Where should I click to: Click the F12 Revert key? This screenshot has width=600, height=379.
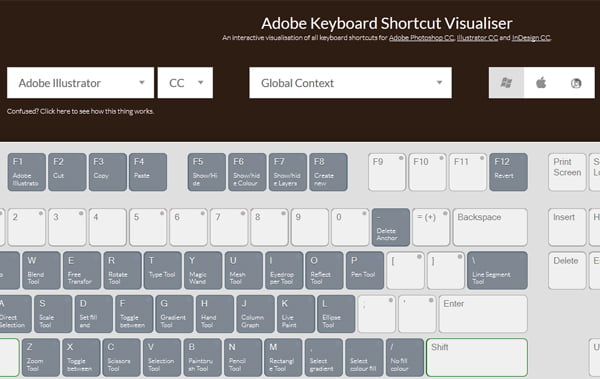pos(508,172)
